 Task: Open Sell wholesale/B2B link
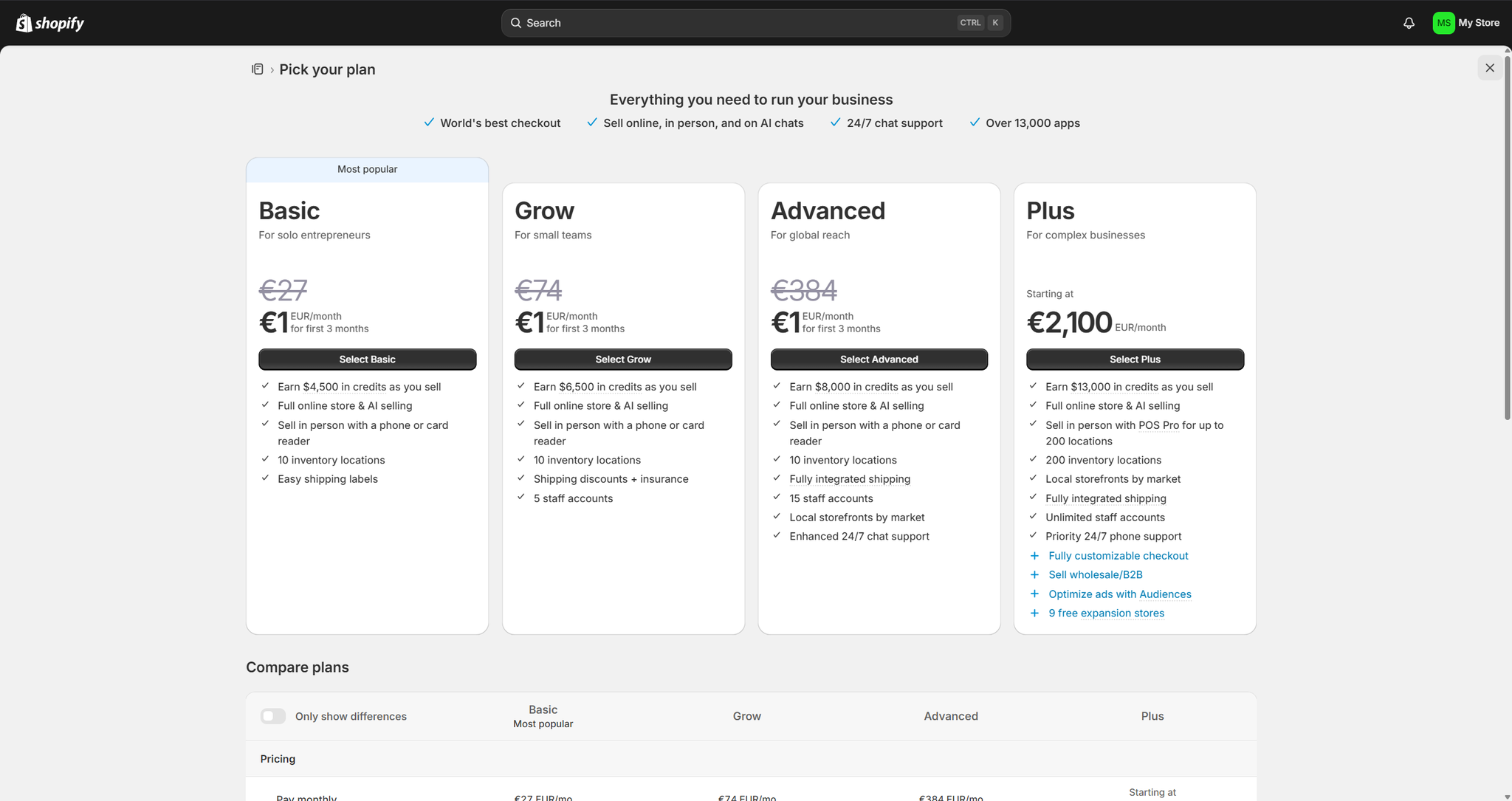coord(1096,575)
